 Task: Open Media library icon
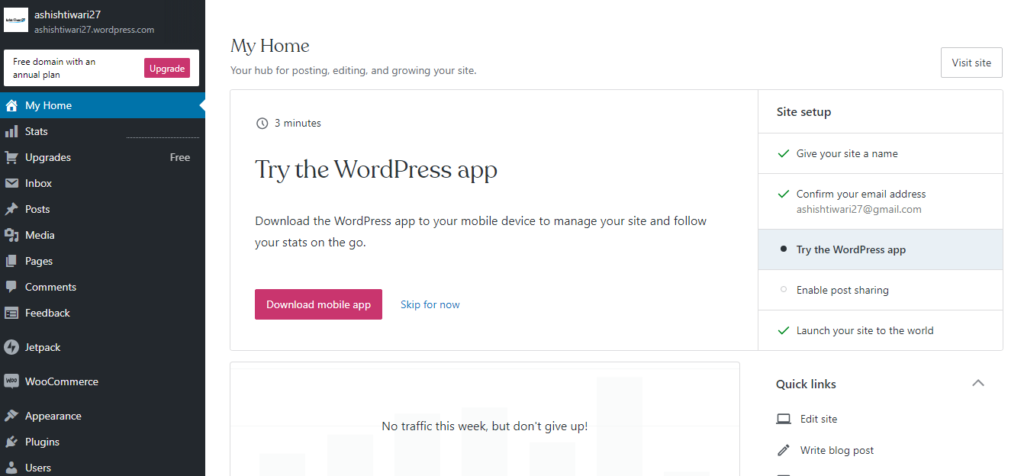pyautogui.click(x=11, y=235)
